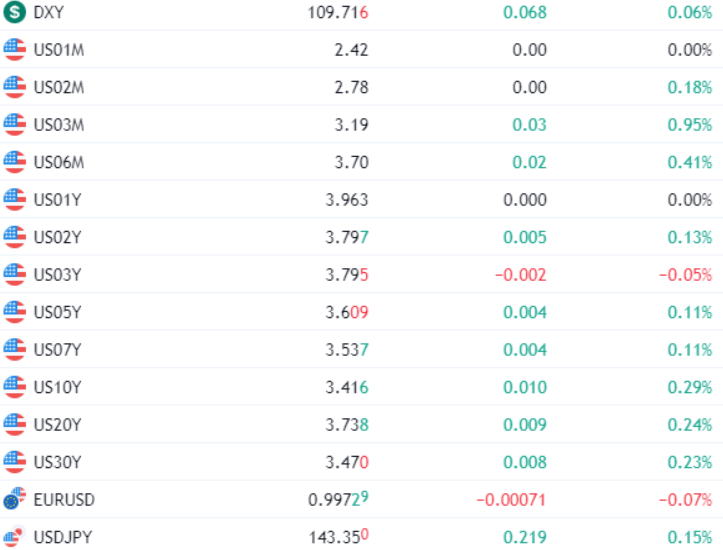Viewport: 723px width, 550px height.
Task: Click US10Y percent change 0.29%
Action: tap(690, 388)
